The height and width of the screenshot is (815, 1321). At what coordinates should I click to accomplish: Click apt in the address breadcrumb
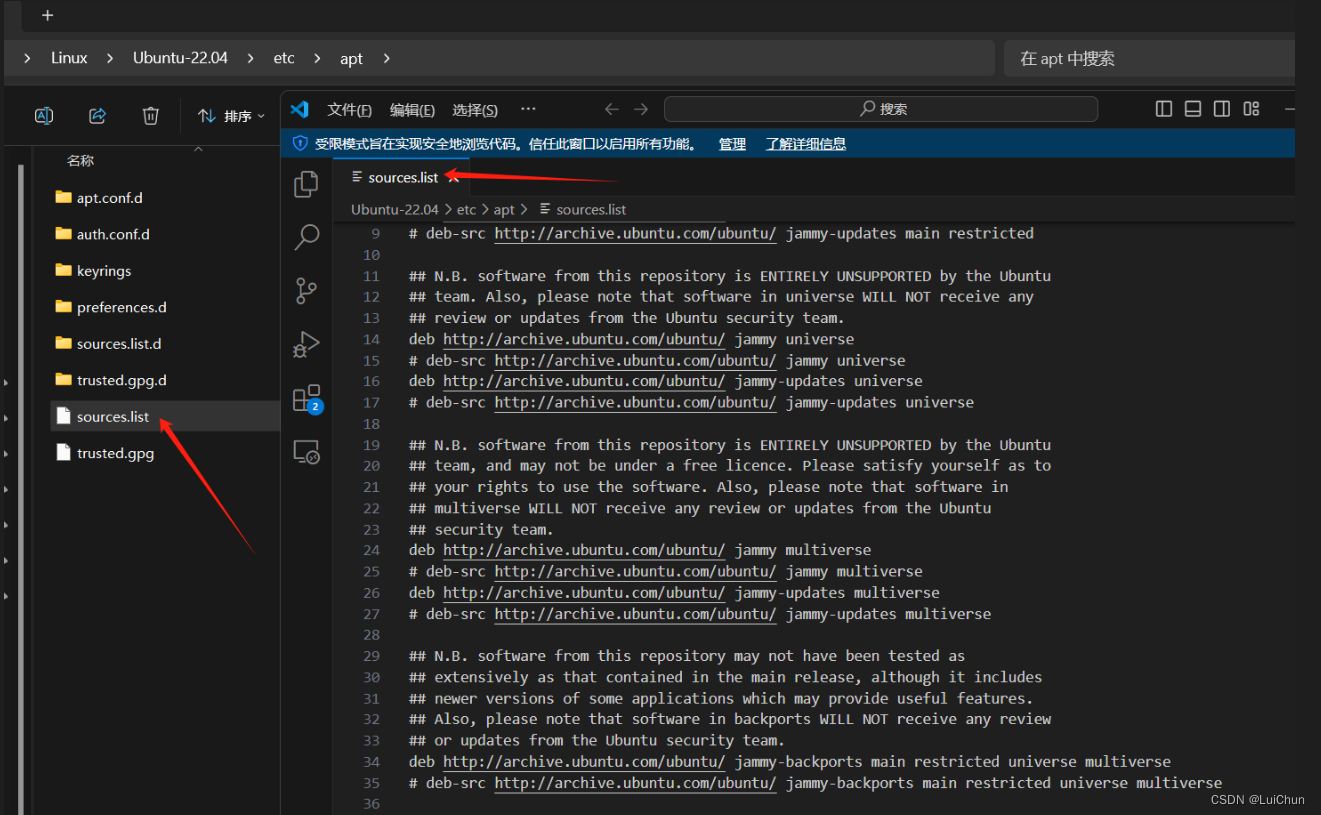coord(351,59)
